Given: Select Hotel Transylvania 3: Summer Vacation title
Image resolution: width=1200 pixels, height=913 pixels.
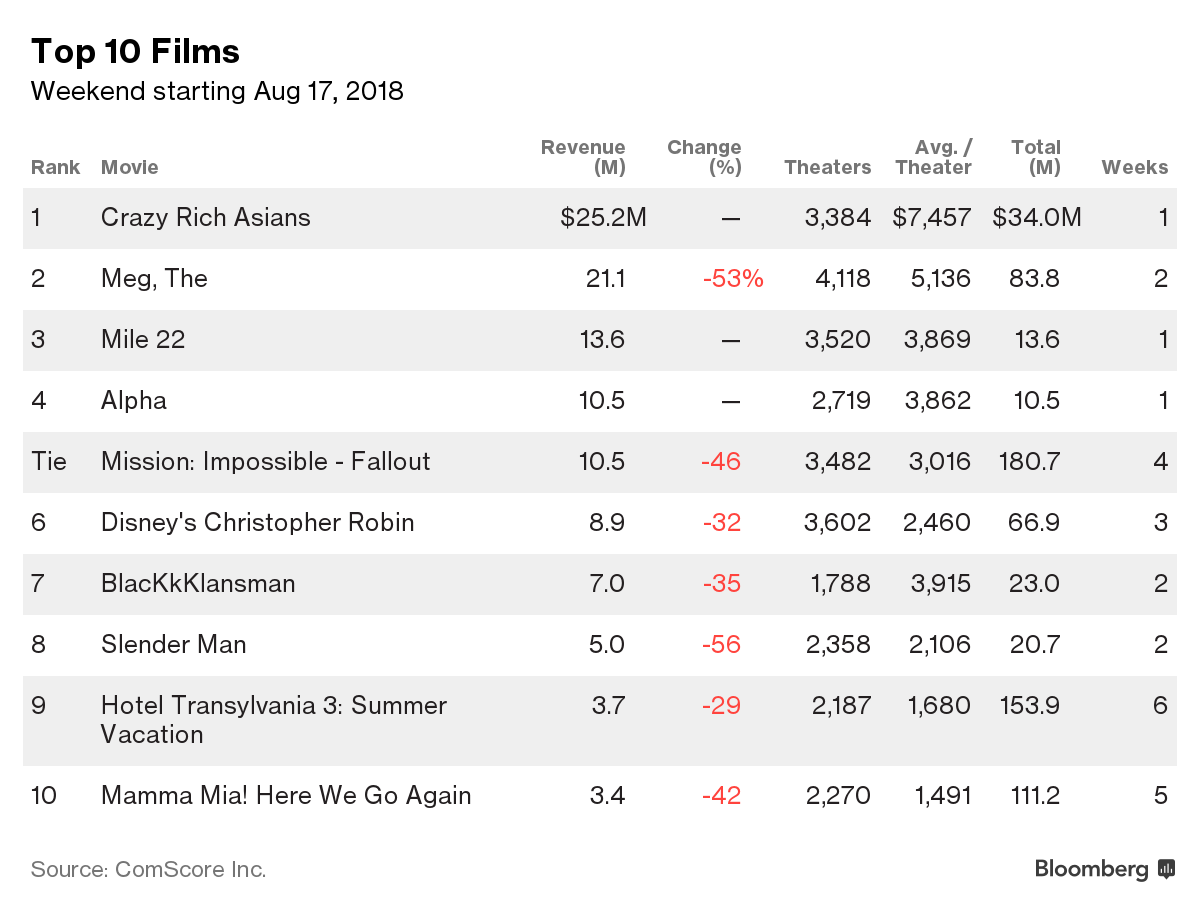Looking at the screenshot, I should [273, 720].
